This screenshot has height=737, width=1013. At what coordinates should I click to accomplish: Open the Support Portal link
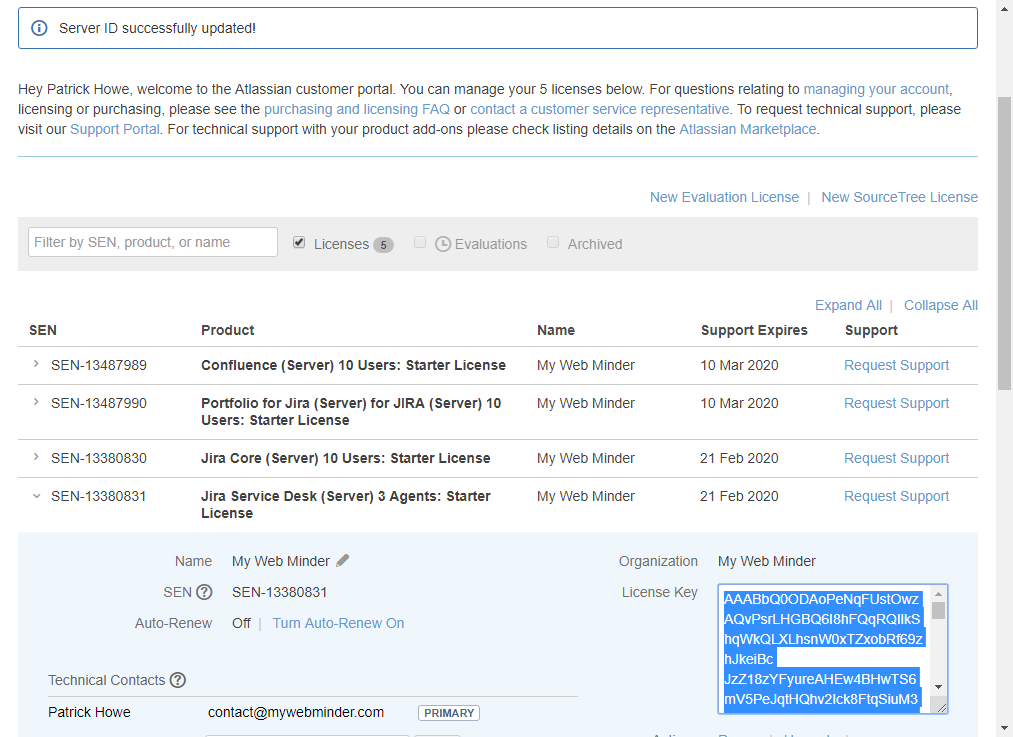click(115, 129)
